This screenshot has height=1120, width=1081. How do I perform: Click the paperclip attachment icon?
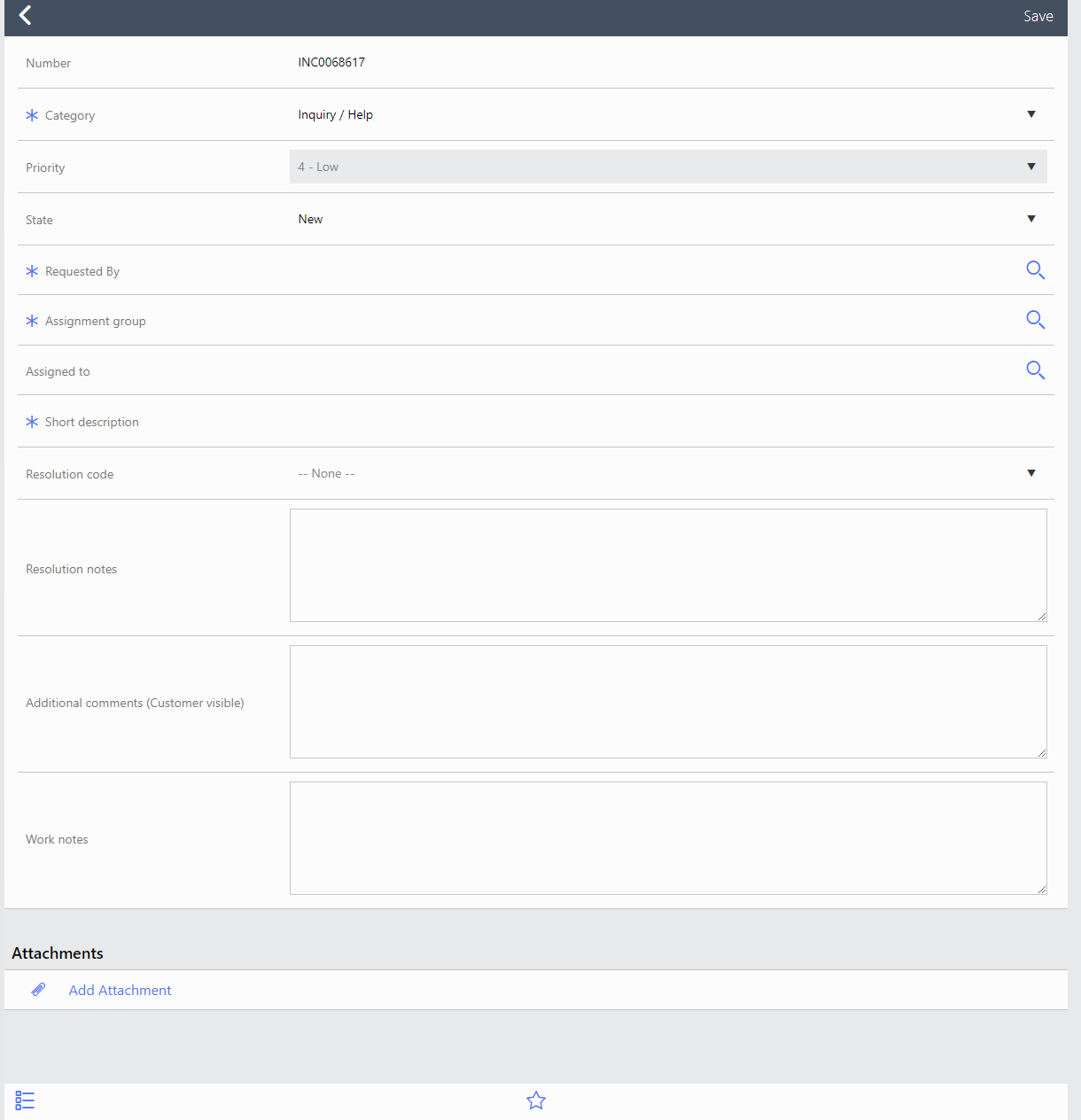coord(38,990)
